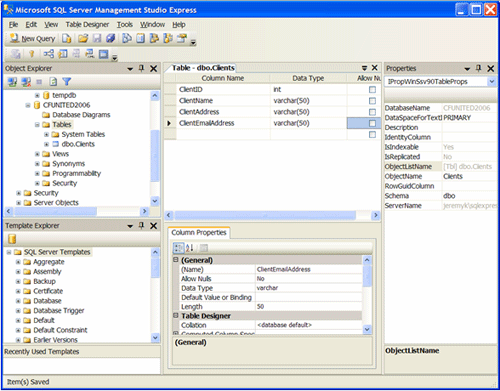Pin the Object Explorer panel
Screen dimensions: 500x391
click(141, 68)
